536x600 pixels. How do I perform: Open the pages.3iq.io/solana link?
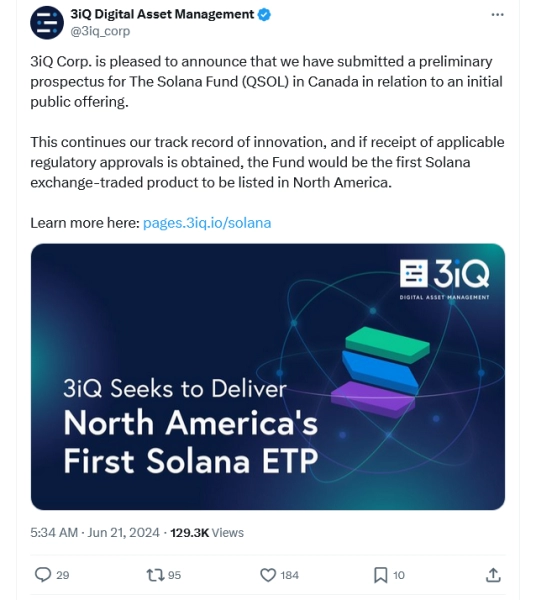[207, 223]
